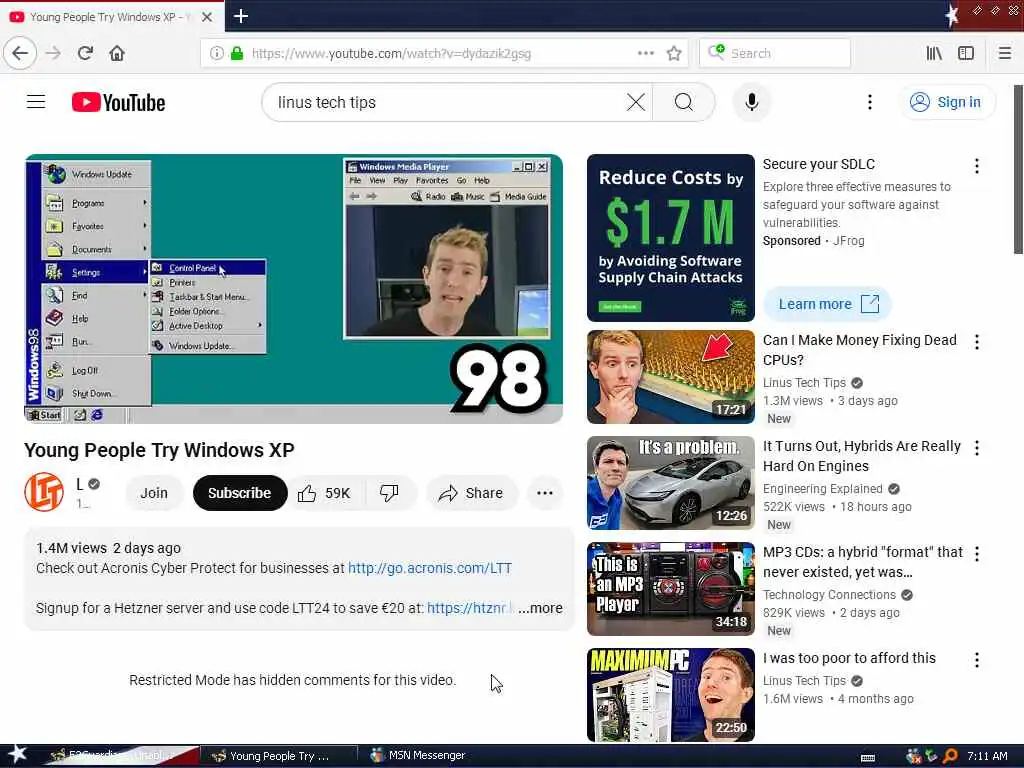Bookmark this page with the star icon

674,53
